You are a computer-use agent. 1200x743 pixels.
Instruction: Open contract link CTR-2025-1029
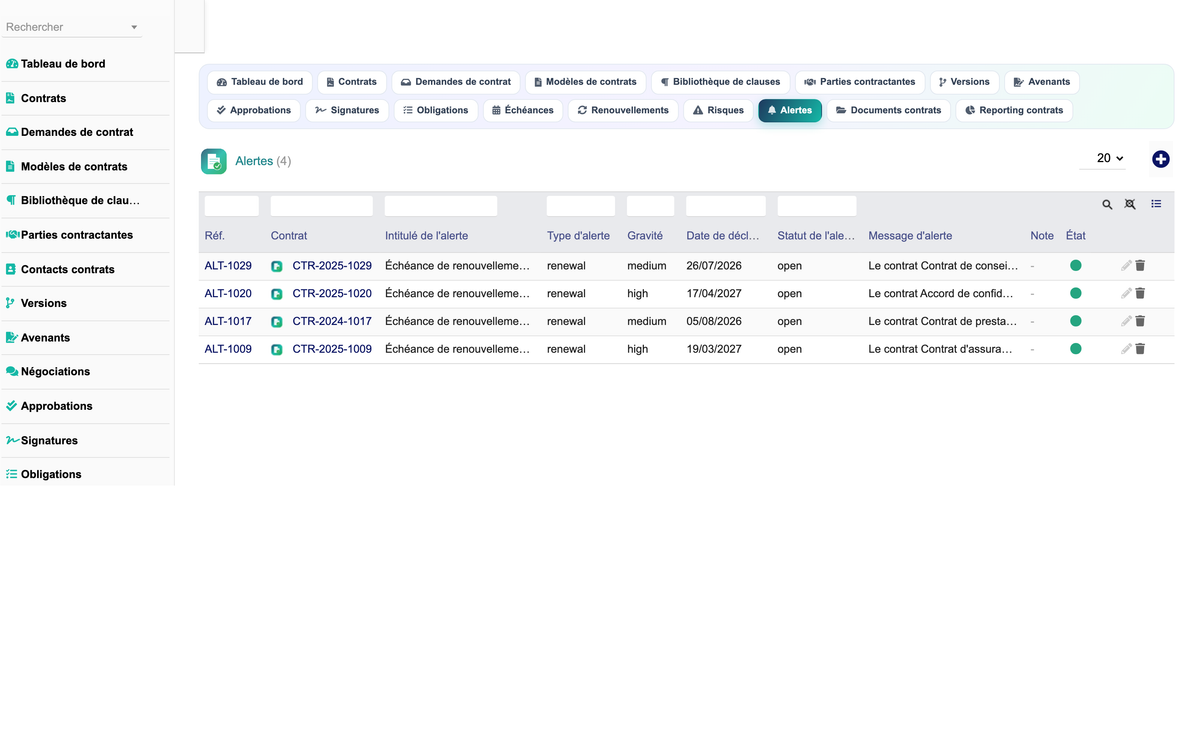coord(332,266)
